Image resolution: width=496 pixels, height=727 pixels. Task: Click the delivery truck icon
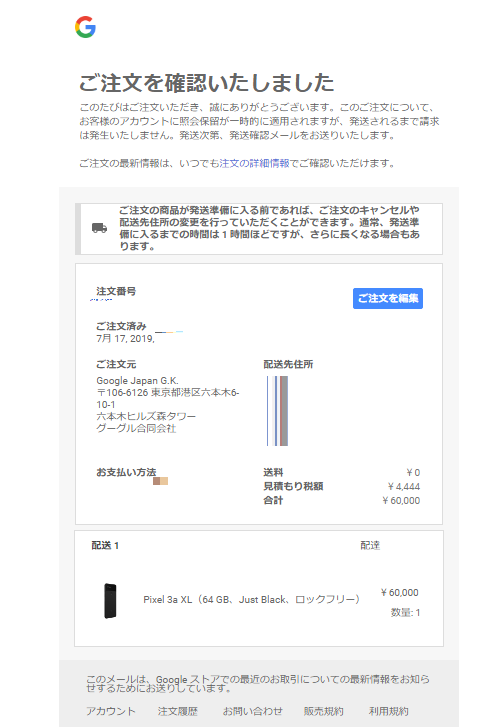click(x=99, y=228)
